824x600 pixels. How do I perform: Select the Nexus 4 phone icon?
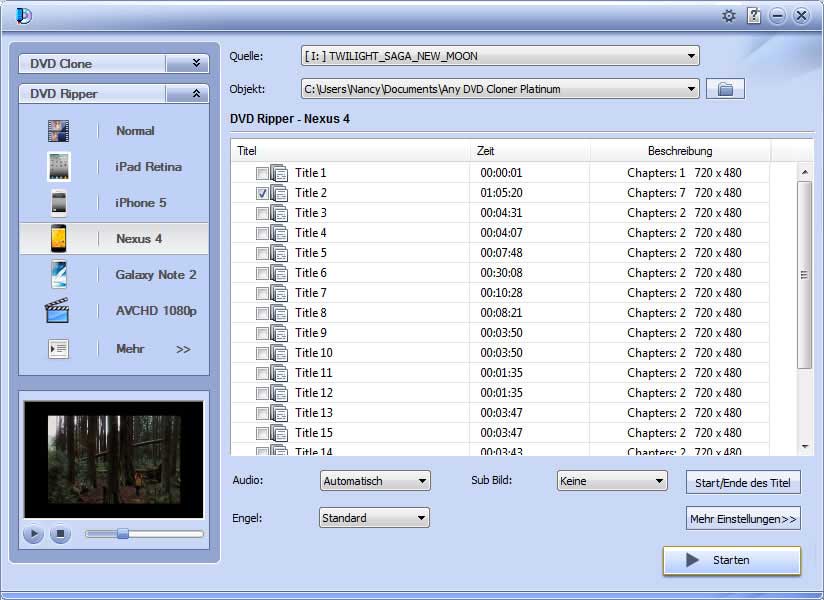58,239
